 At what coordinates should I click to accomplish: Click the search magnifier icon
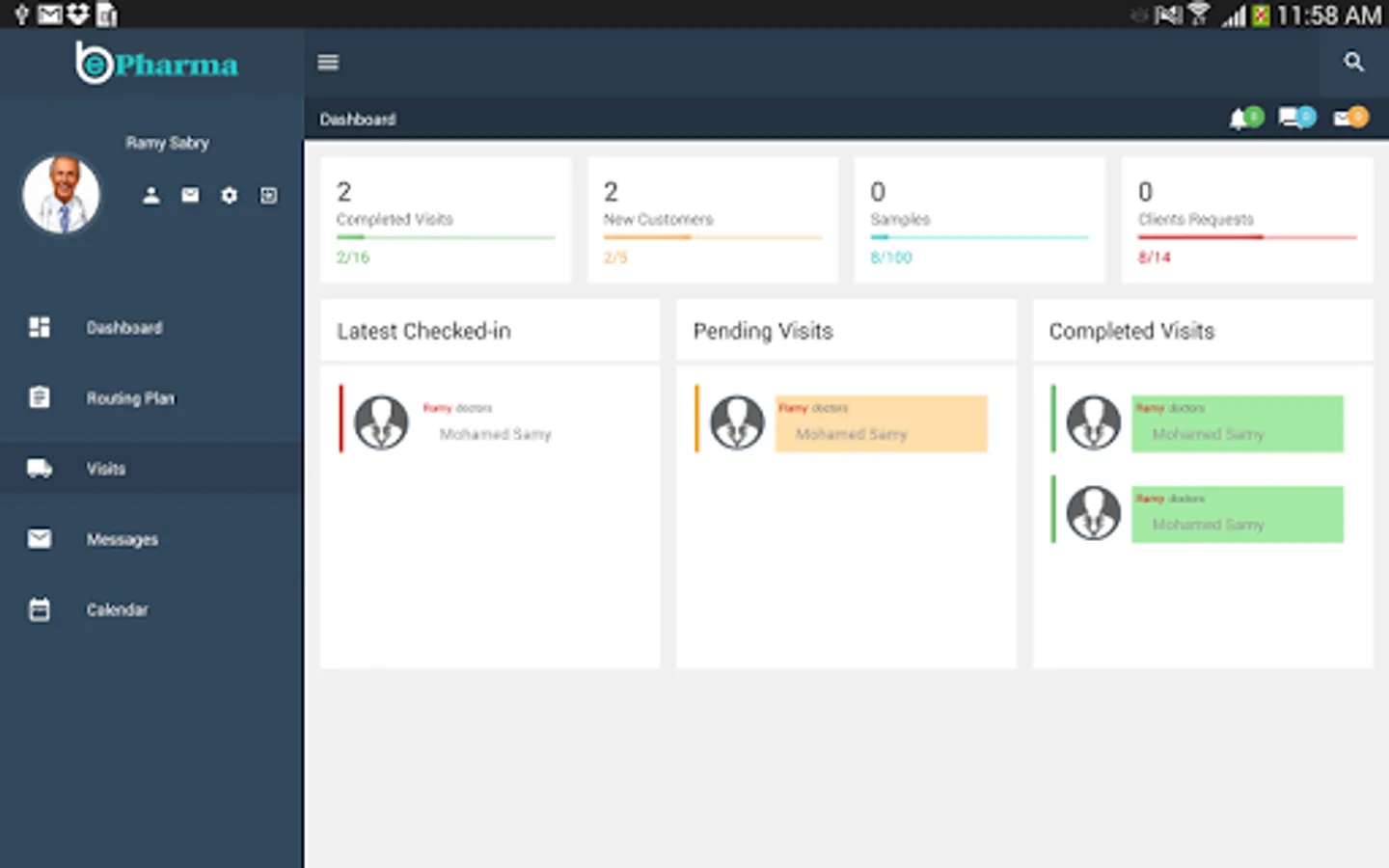pyautogui.click(x=1354, y=63)
